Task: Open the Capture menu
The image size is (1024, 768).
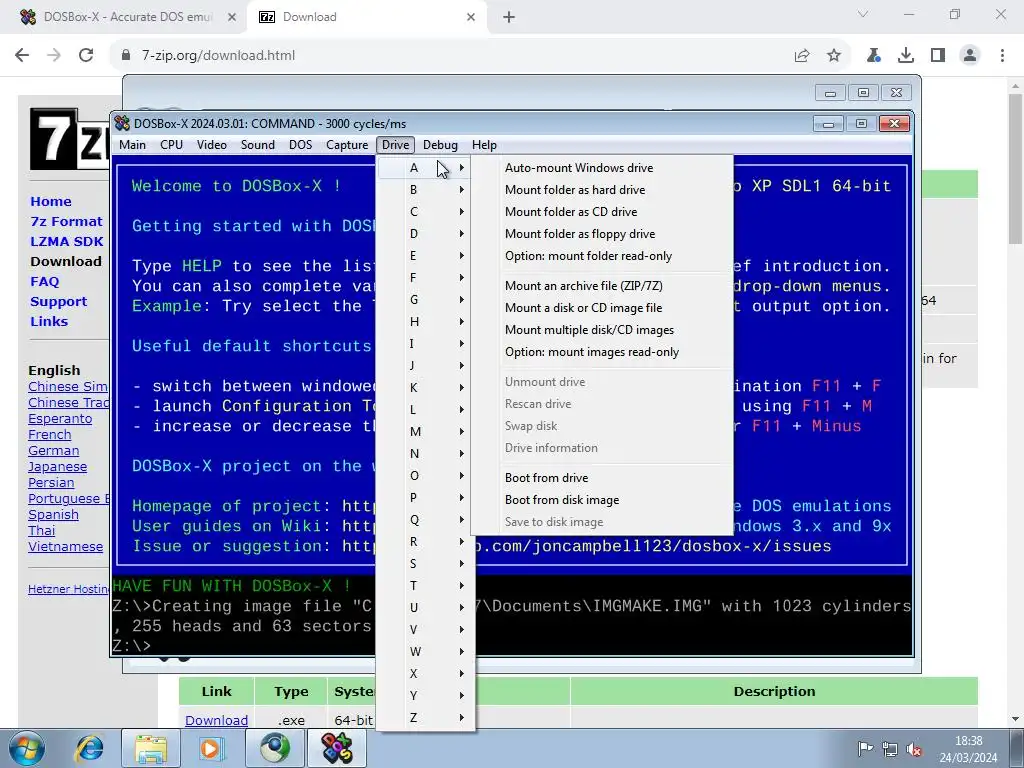Action: 347,145
